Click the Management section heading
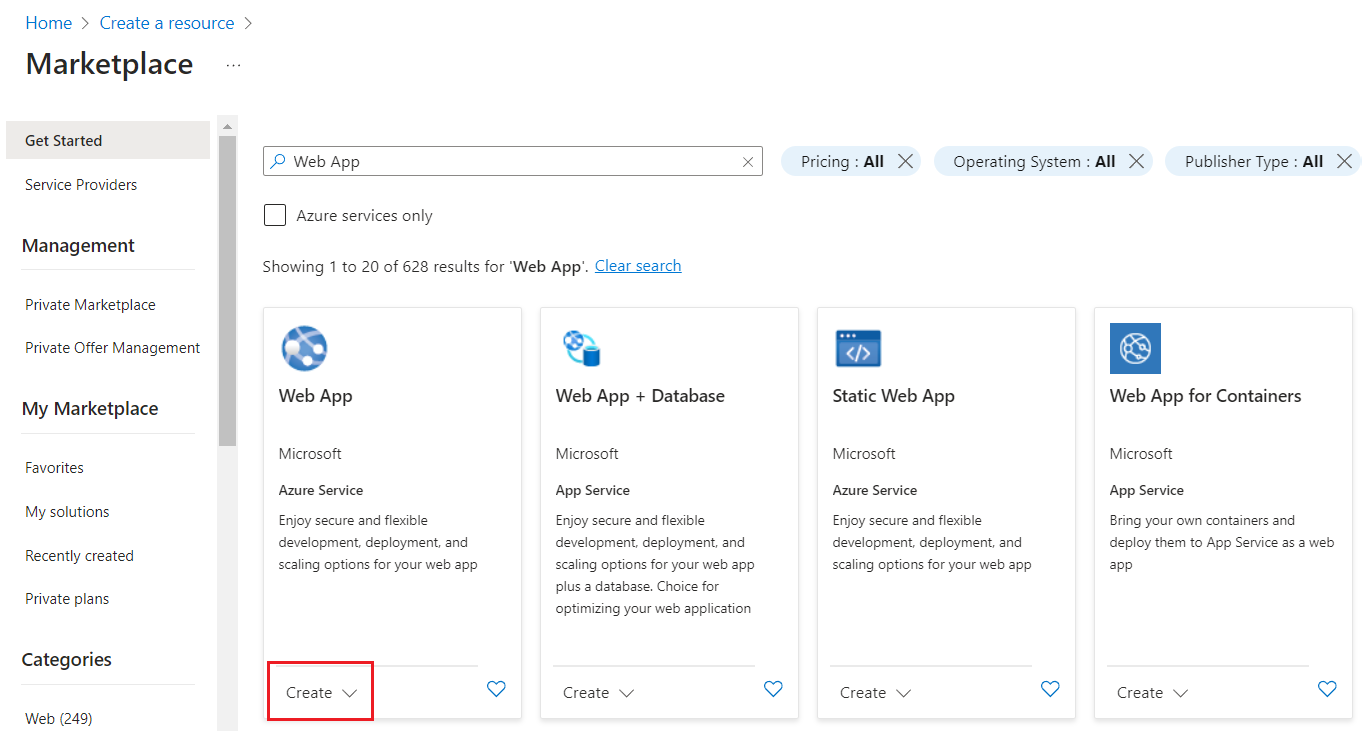 (x=78, y=246)
